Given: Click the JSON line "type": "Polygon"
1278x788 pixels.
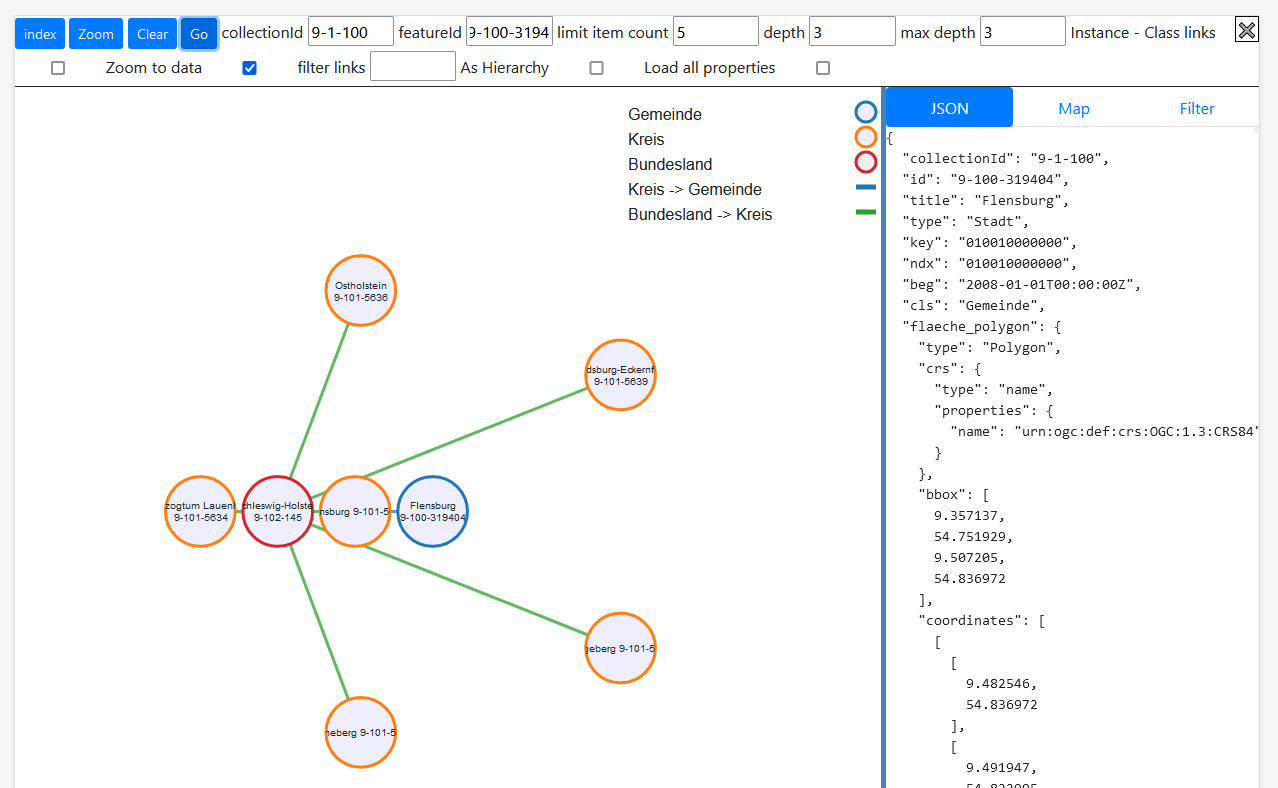Looking at the screenshot, I should pyautogui.click(x=990, y=347).
